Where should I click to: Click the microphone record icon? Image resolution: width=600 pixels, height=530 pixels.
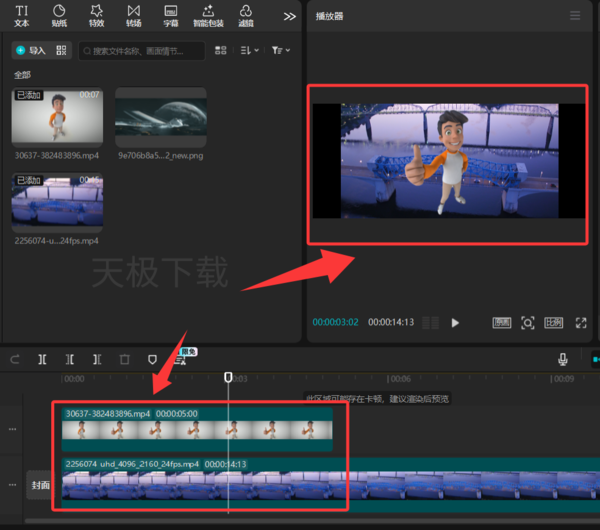tap(562, 359)
